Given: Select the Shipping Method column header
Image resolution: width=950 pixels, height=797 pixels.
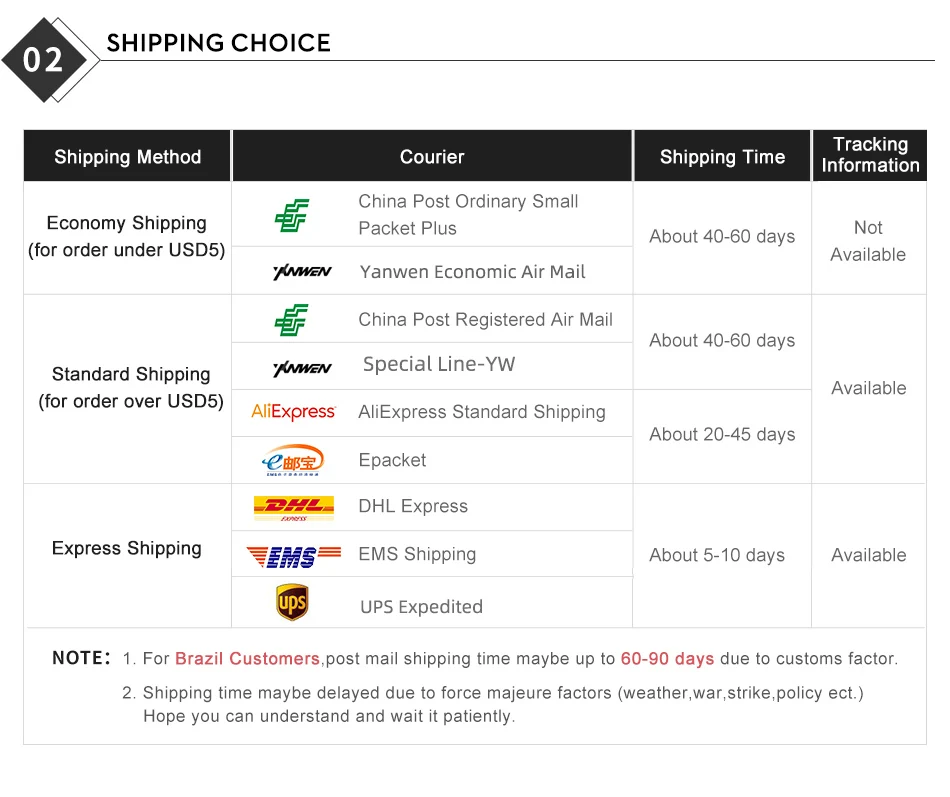Looking at the screenshot, I should click(127, 157).
